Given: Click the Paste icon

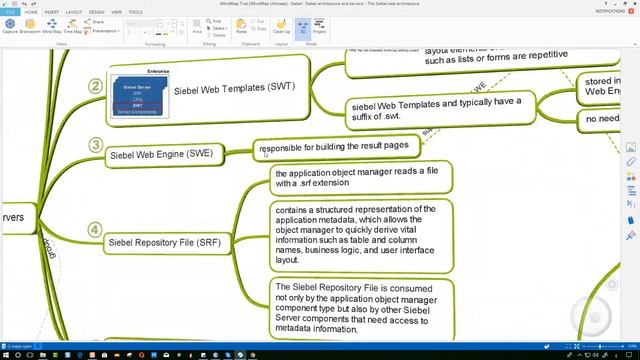Looking at the screenshot, I should tap(241, 26).
